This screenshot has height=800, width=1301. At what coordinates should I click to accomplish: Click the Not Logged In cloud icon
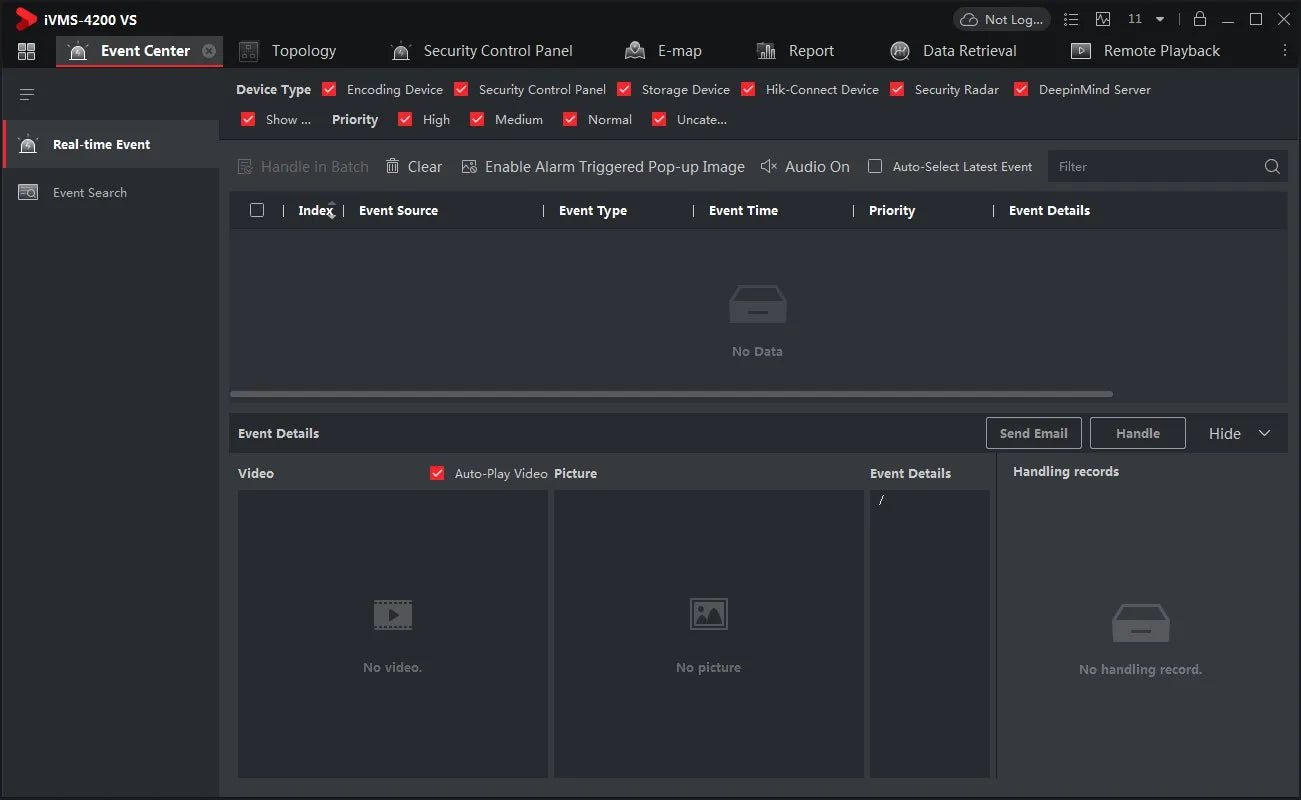tap(968, 19)
